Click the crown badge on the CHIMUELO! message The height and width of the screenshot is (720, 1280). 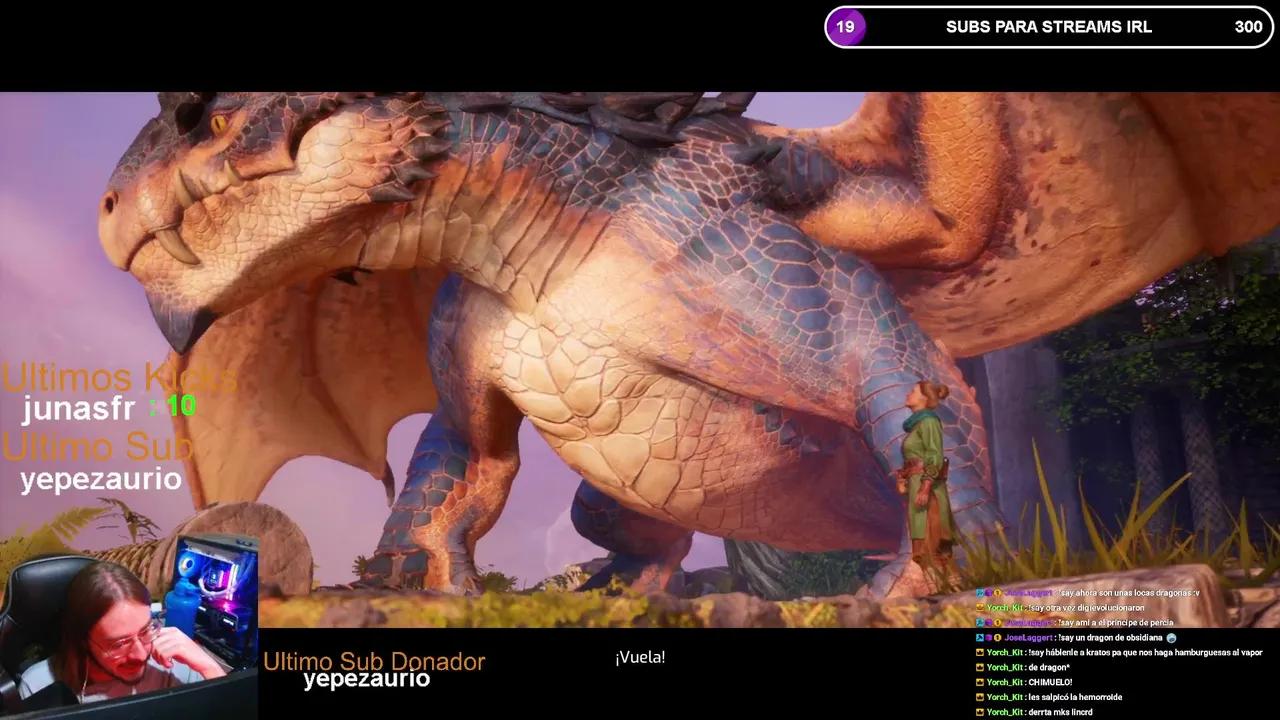pyautogui.click(x=979, y=681)
